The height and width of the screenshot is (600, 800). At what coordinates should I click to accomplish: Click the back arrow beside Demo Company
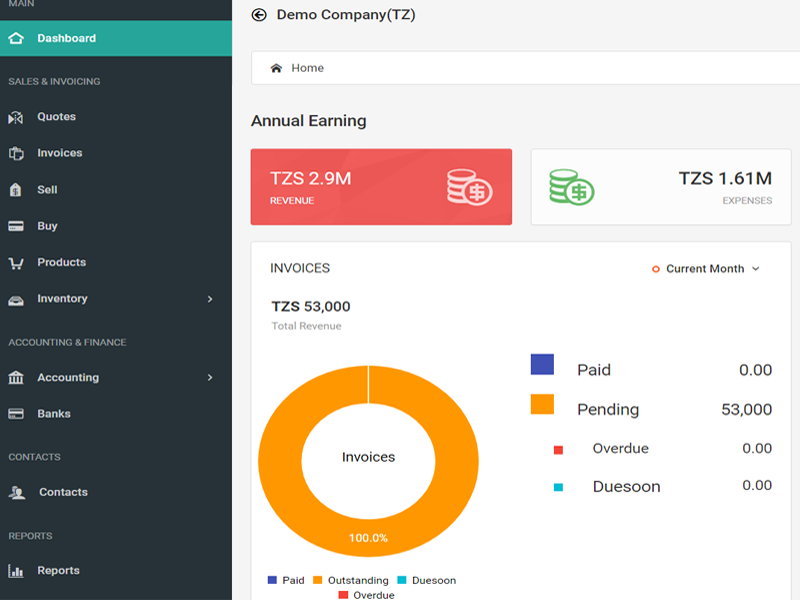coord(259,15)
